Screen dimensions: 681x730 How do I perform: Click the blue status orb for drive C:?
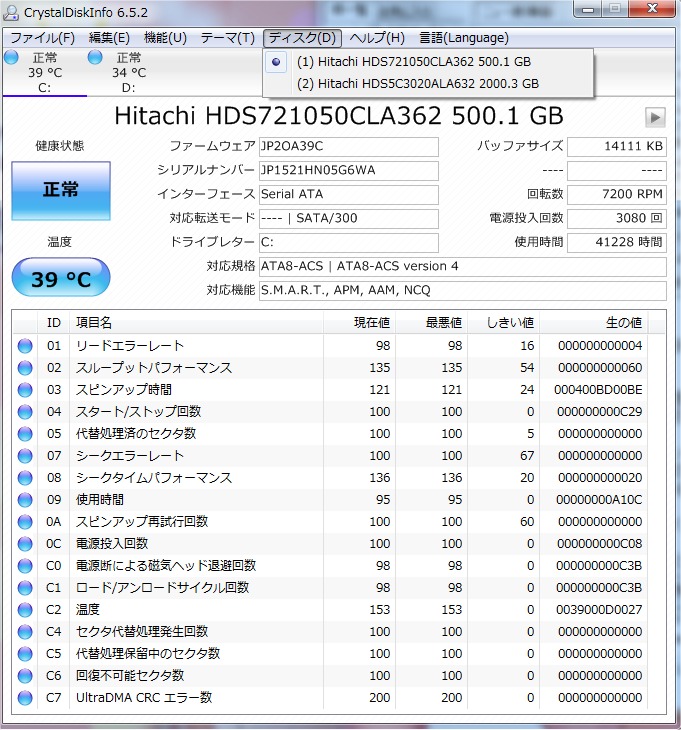pyautogui.click(x=11, y=57)
